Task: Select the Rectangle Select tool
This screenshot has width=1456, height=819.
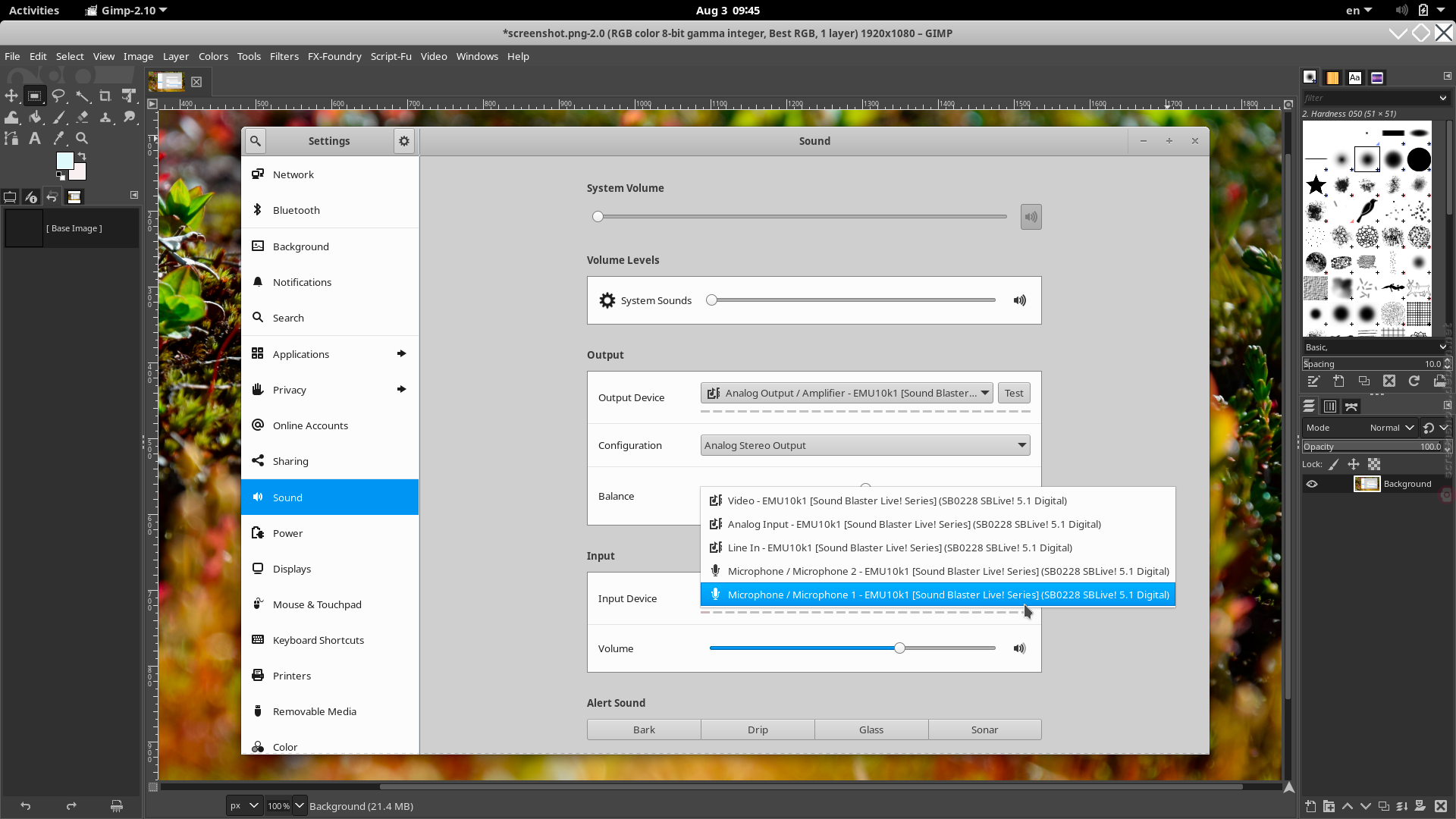Action: coord(34,96)
